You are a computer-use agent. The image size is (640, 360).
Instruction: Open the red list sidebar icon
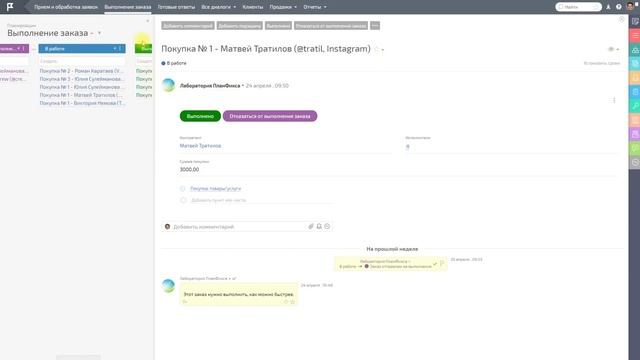(x=635, y=36)
